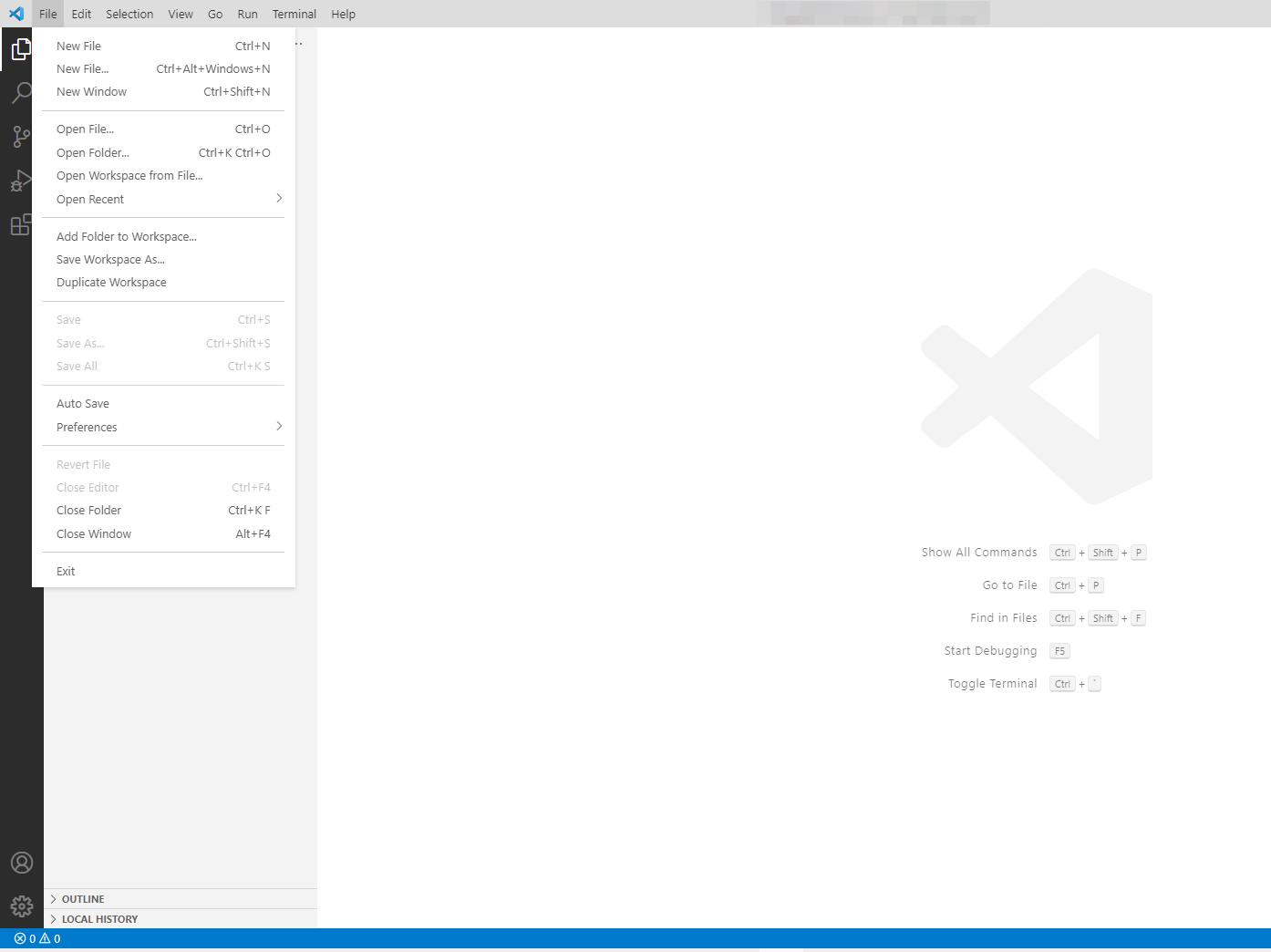Open the View menu
This screenshot has width=1271, height=952.
[181, 14]
